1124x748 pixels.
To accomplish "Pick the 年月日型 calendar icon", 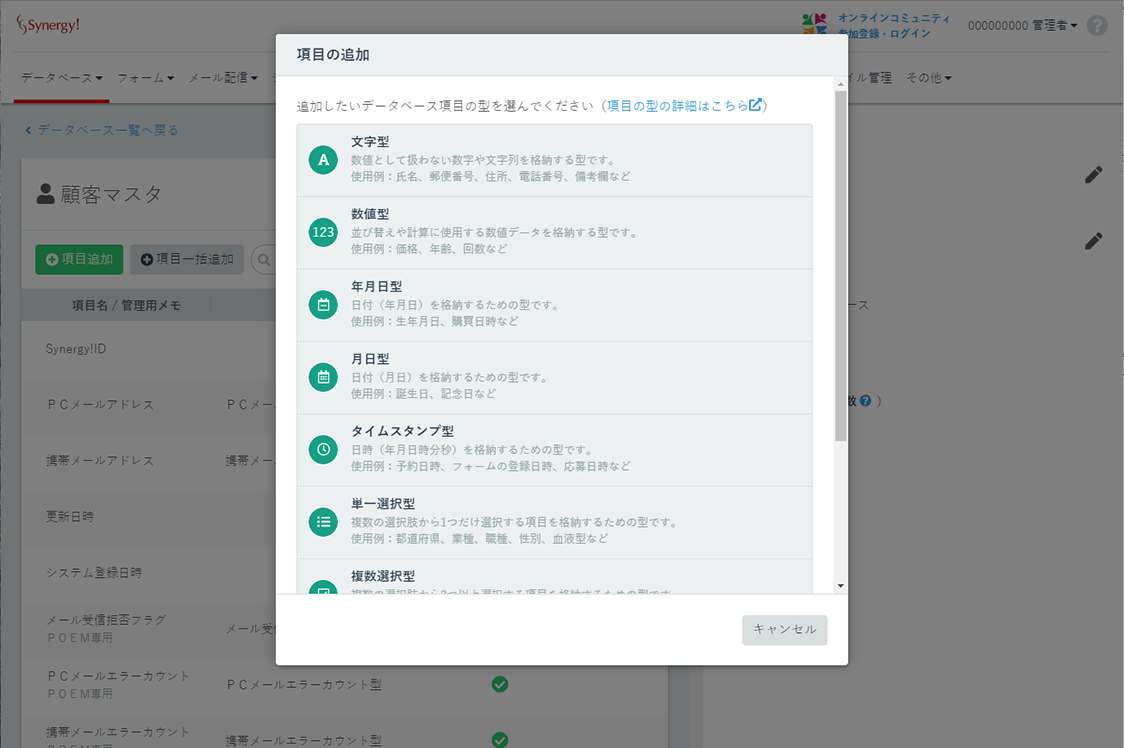I will pyautogui.click(x=323, y=305).
